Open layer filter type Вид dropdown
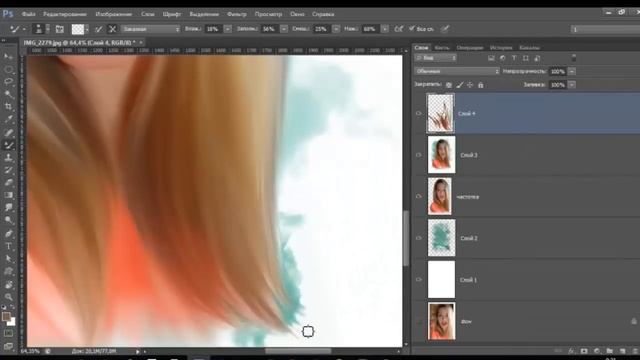This screenshot has width=640, height=360. 436,58
